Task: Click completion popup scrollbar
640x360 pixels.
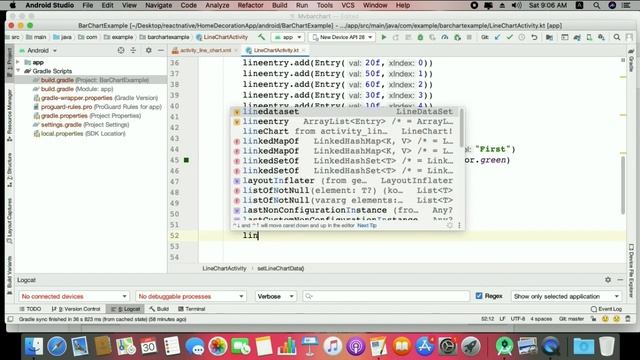Action: (x=461, y=127)
